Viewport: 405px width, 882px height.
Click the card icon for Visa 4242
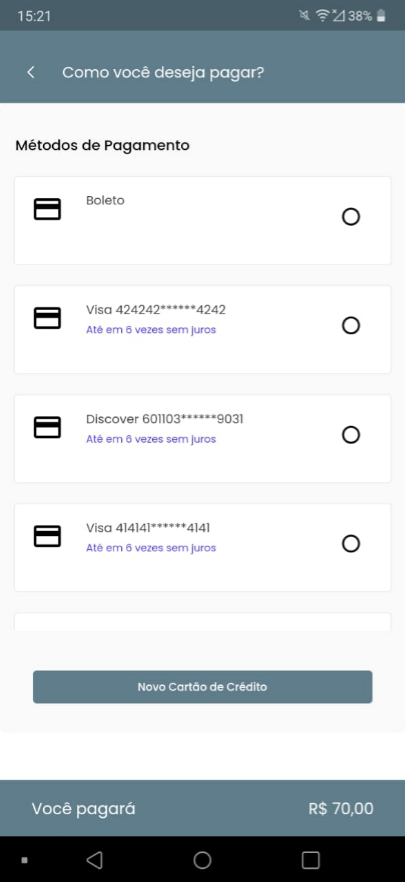pyautogui.click(x=47, y=318)
